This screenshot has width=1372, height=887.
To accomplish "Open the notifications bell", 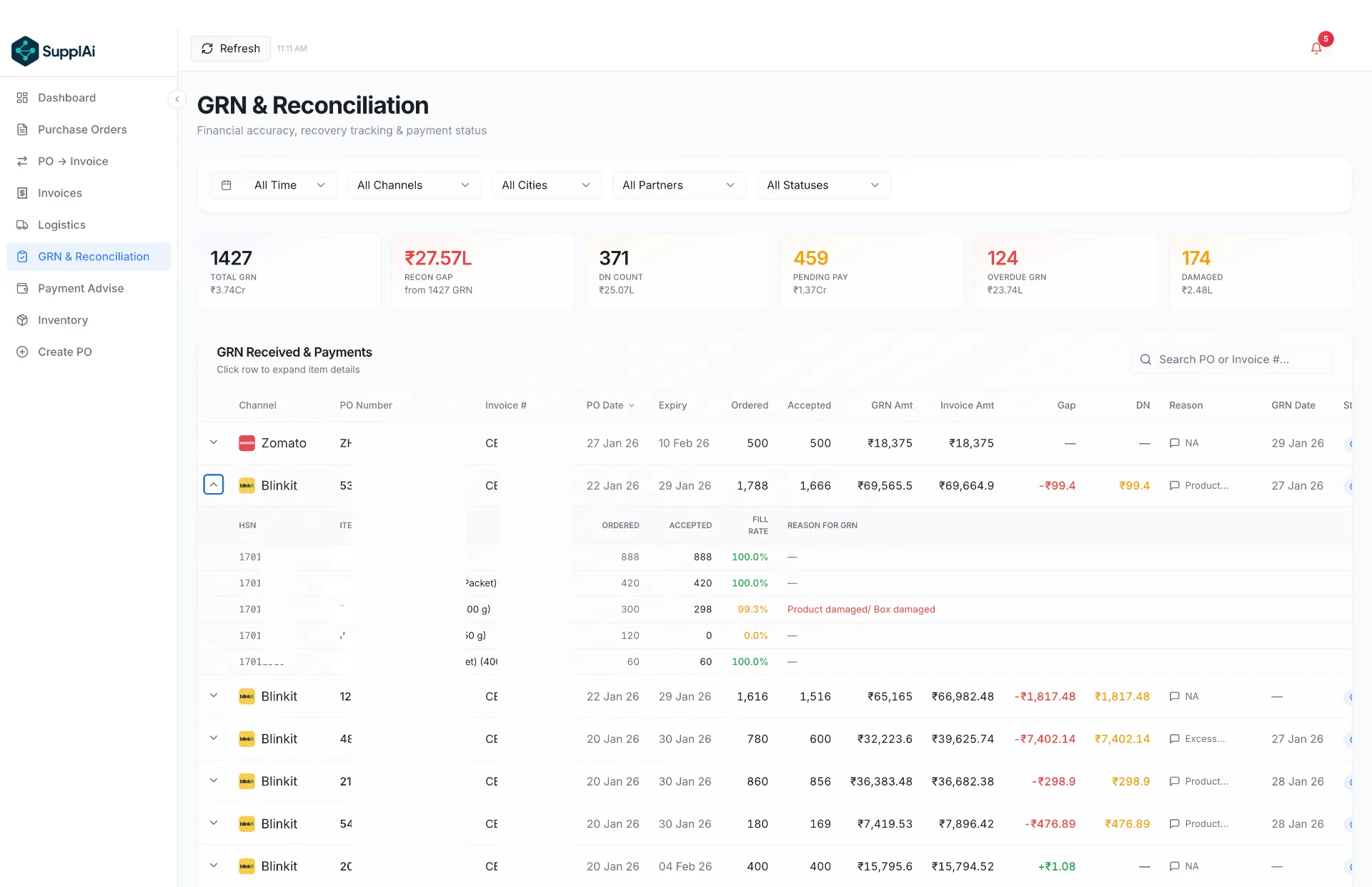I will 1316,48.
